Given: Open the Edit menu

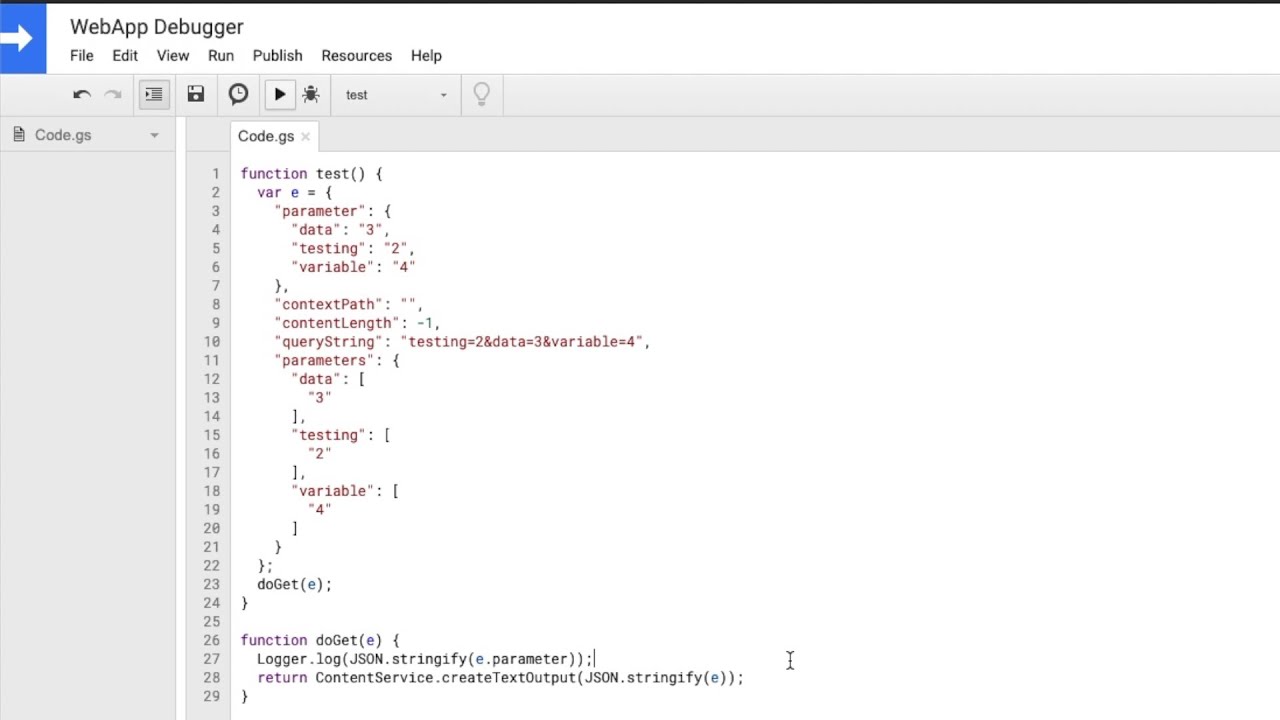Looking at the screenshot, I should point(125,56).
